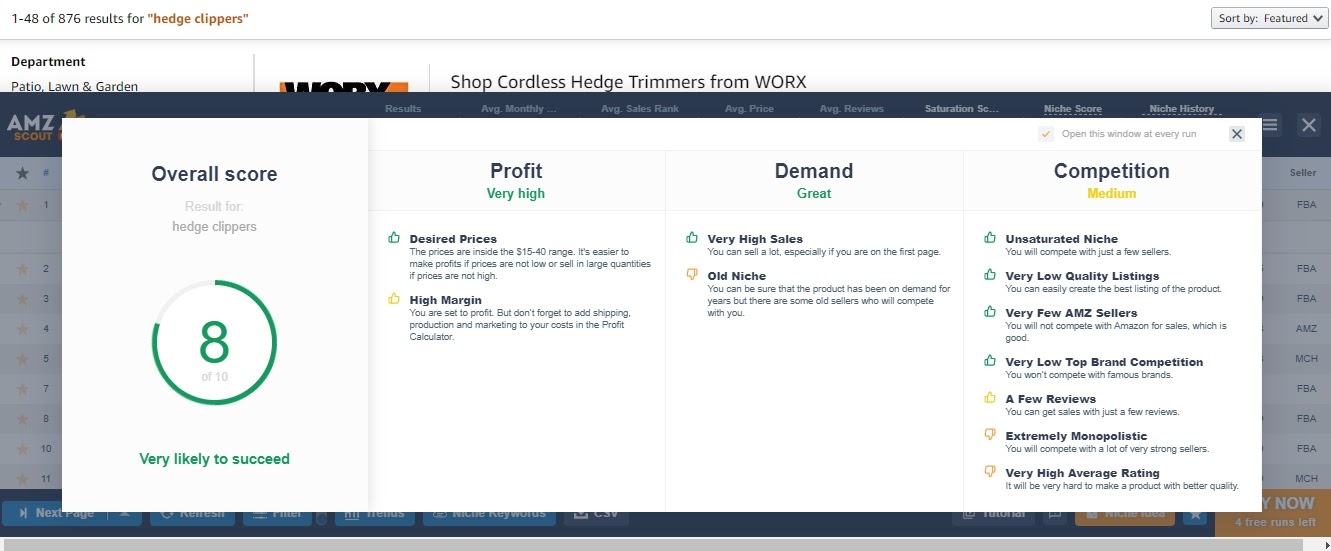Viewport: 1331px width, 551px height.
Task: Click the thumbs-up icon beside A Few Reviews
Action: pyautogui.click(x=990, y=398)
